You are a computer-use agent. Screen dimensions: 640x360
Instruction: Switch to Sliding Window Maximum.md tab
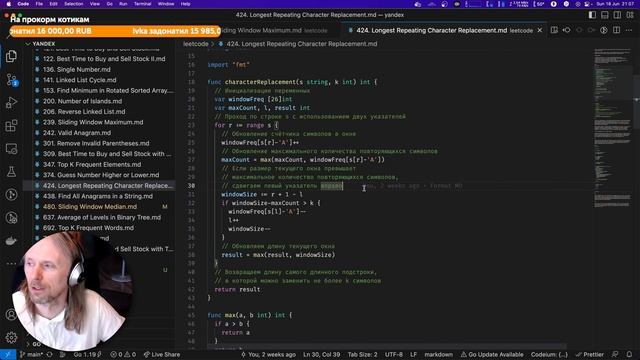[280, 31]
